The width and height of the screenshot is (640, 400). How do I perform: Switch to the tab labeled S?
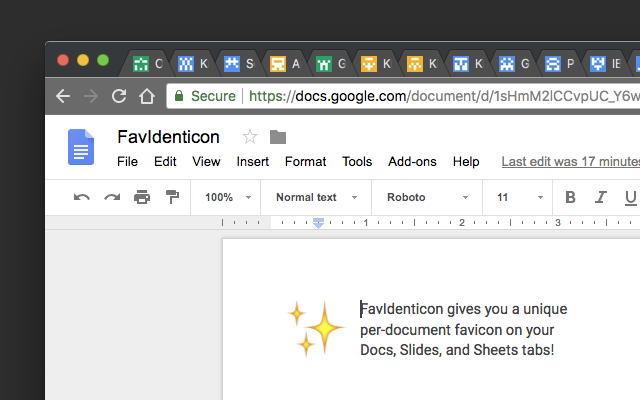click(x=239, y=64)
